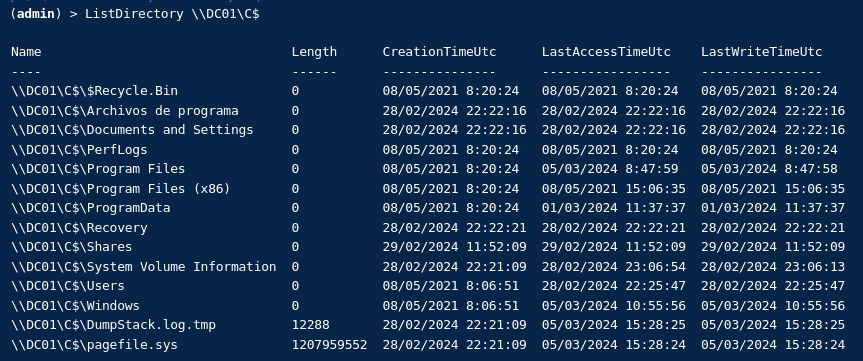Screen dimensions: 863x361
Task: Select the pagefile.sys file entry
Action: pyautogui.click(x=94, y=345)
